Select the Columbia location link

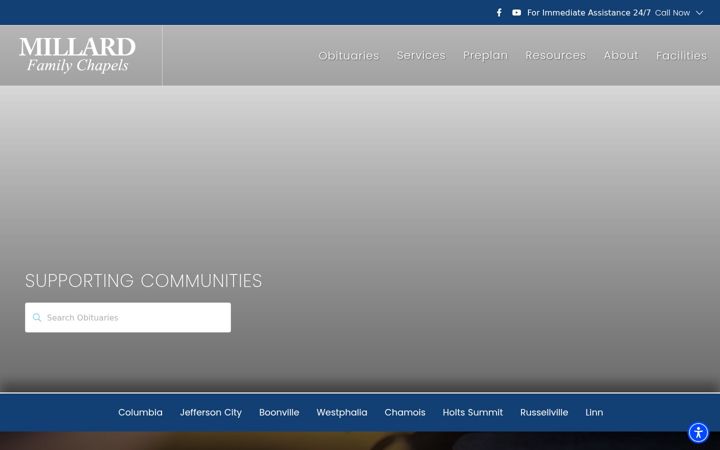(140, 412)
